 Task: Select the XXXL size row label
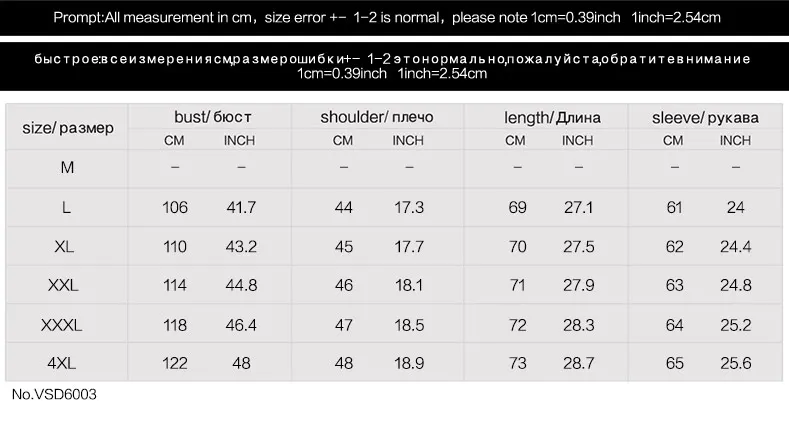pos(61,325)
